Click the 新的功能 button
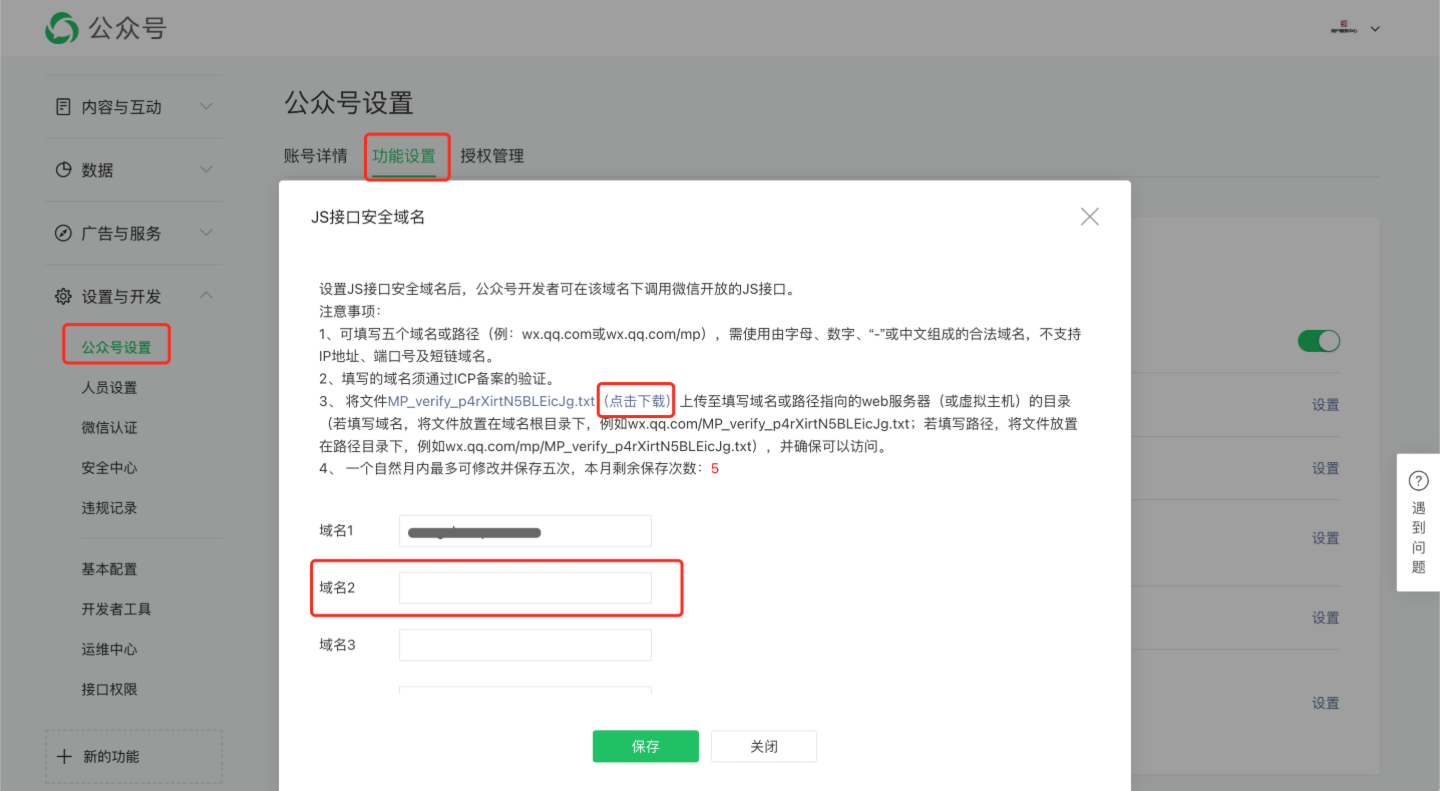The width and height of the screenshot is (1440, 791). click(134, 756)
